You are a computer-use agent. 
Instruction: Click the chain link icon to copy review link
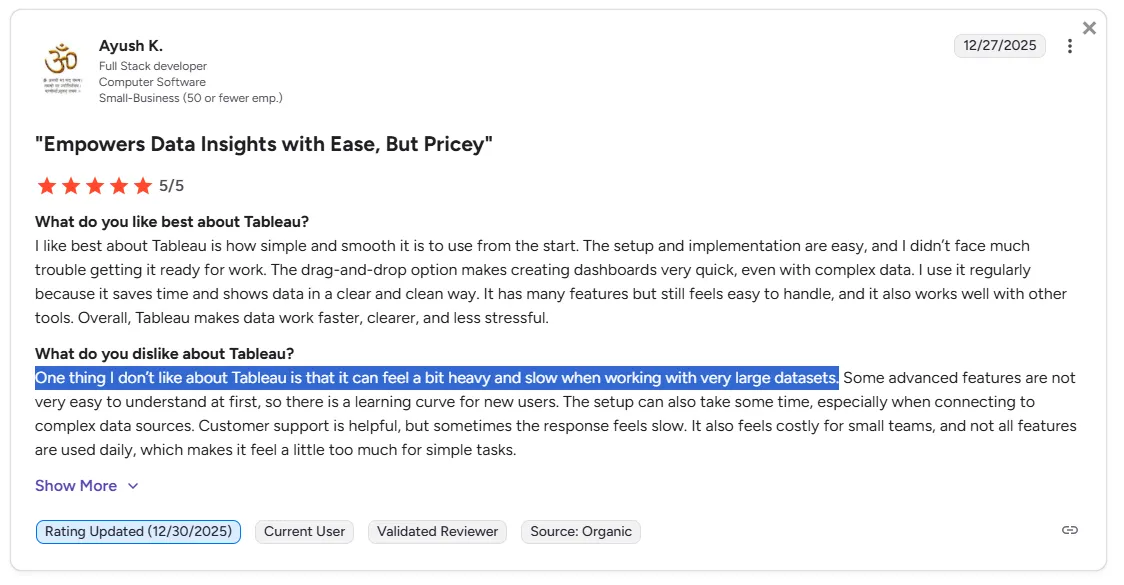[x=1070, y=531]
